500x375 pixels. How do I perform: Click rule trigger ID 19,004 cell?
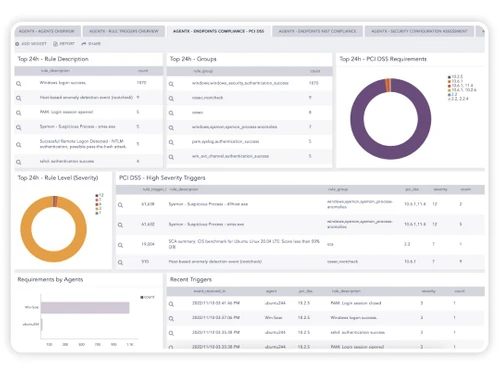[148, 244]
